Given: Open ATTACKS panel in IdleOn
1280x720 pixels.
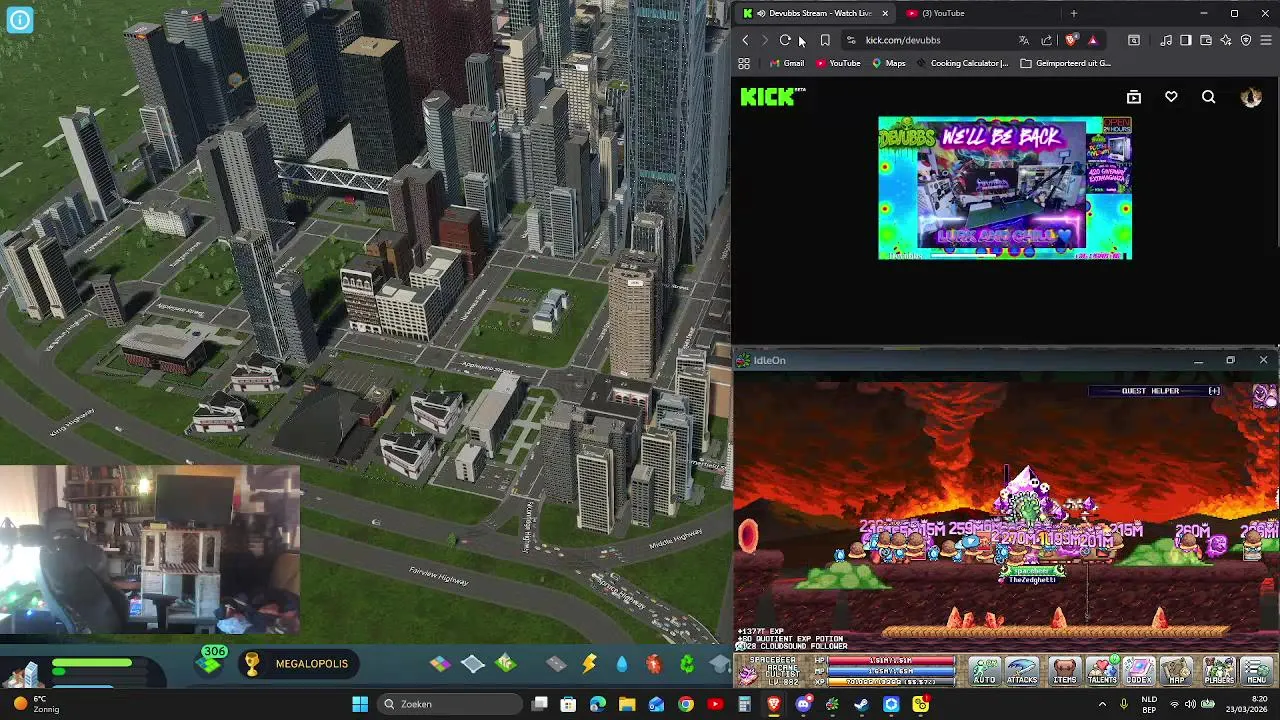Looking at the screenshot, I should pos(1022,671).
